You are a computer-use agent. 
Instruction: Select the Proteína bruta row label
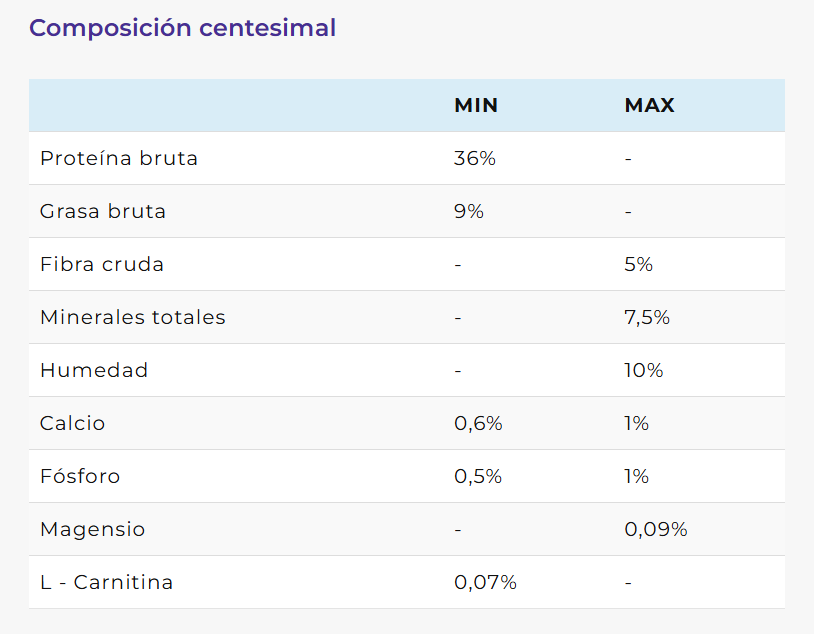point(119,158)
